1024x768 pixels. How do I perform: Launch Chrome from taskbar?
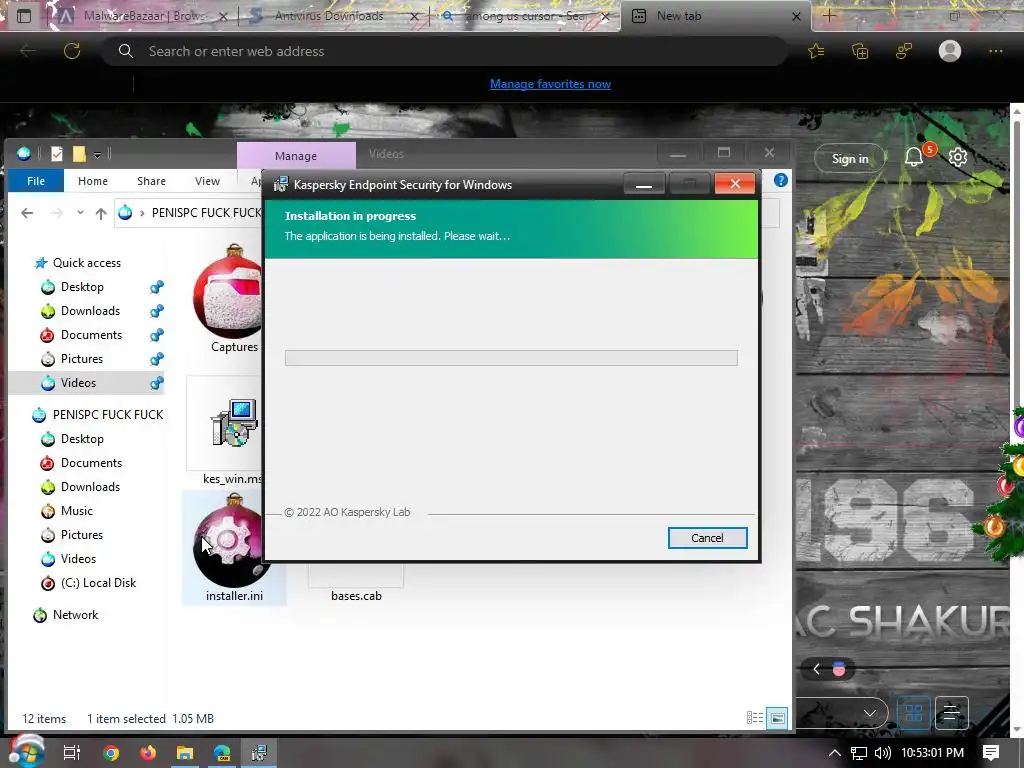point(111,752)
